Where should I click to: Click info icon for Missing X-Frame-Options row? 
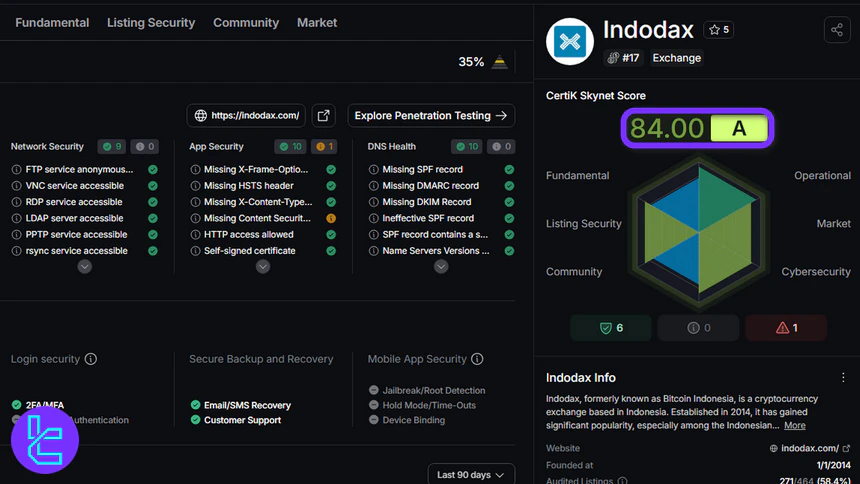point(195,170)
